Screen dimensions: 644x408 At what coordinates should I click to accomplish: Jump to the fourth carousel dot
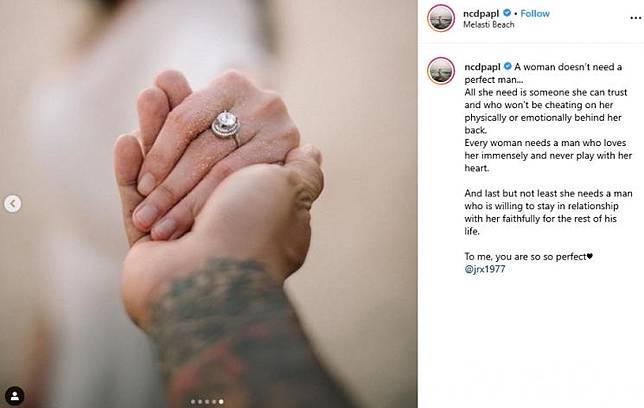(x=214, y=401)
